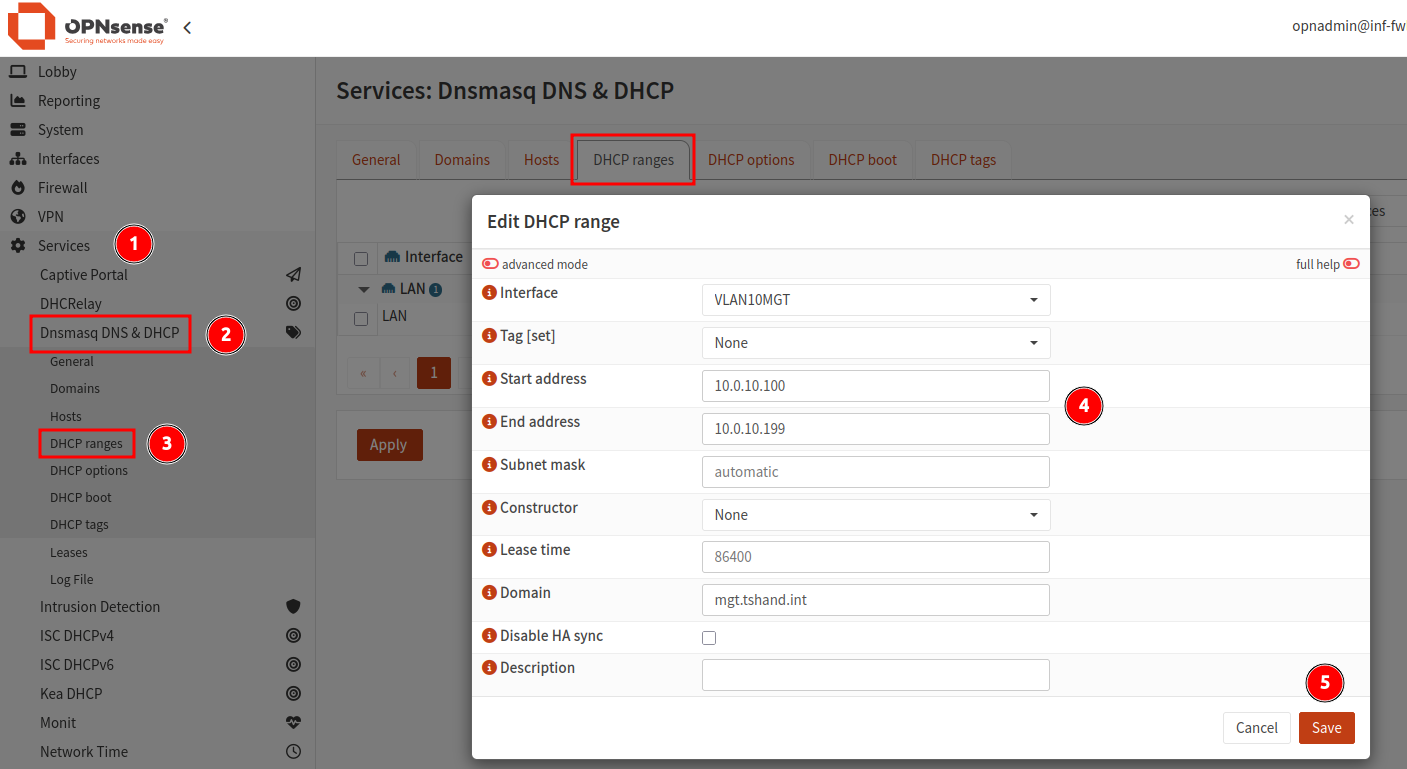1407x769 pixels.
Task: Open Monit via its heartbeat icon
Action: pyautogui.click(x=293, y=722)
